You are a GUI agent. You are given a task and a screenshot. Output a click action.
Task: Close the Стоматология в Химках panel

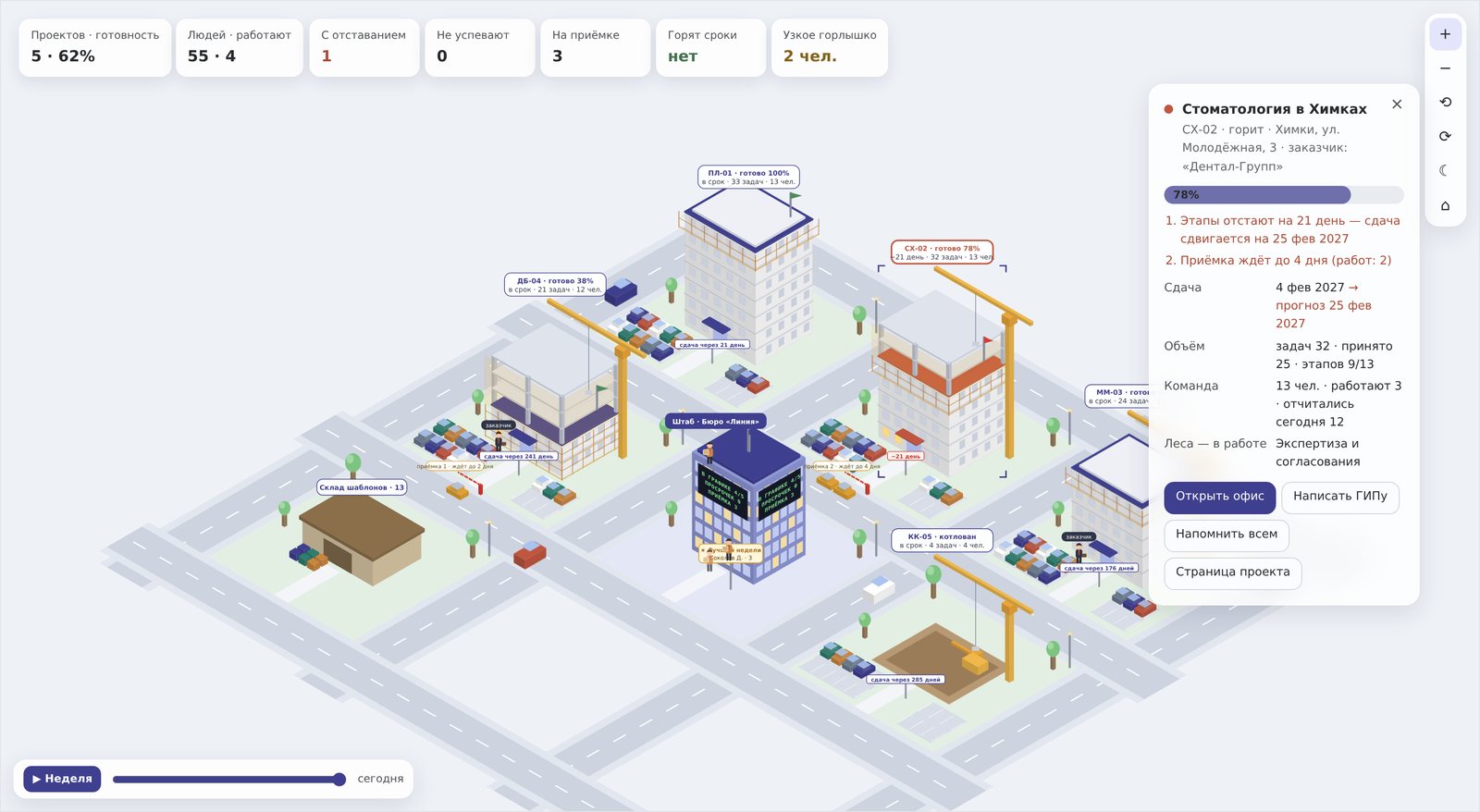coord(1397,105)
